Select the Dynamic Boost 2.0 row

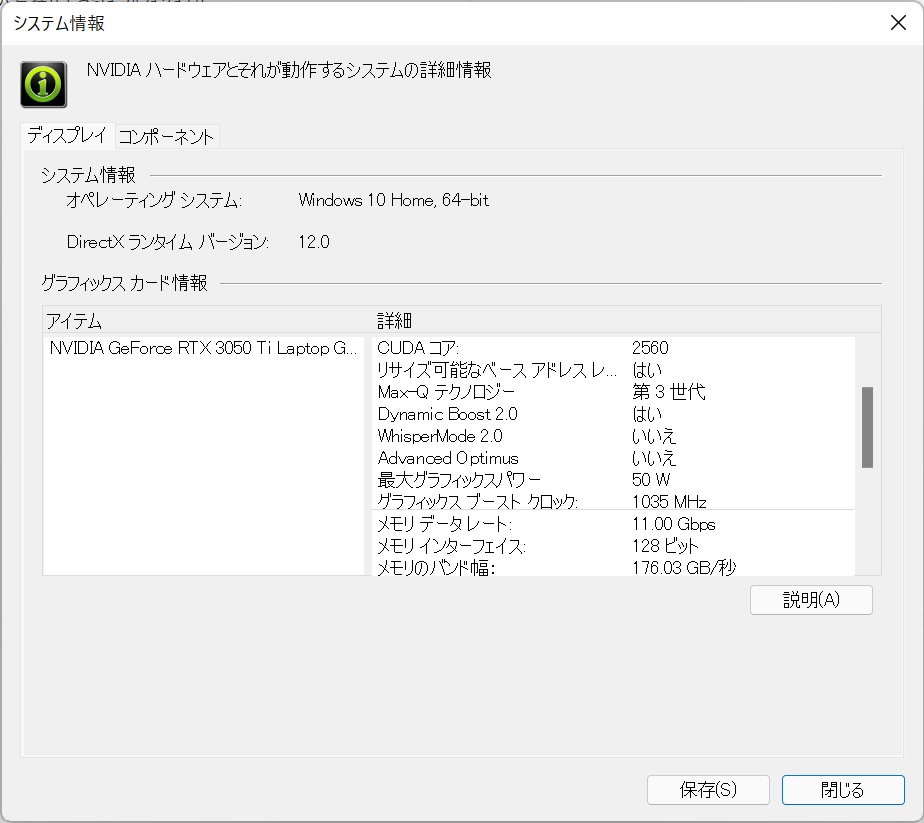point(613,414)
